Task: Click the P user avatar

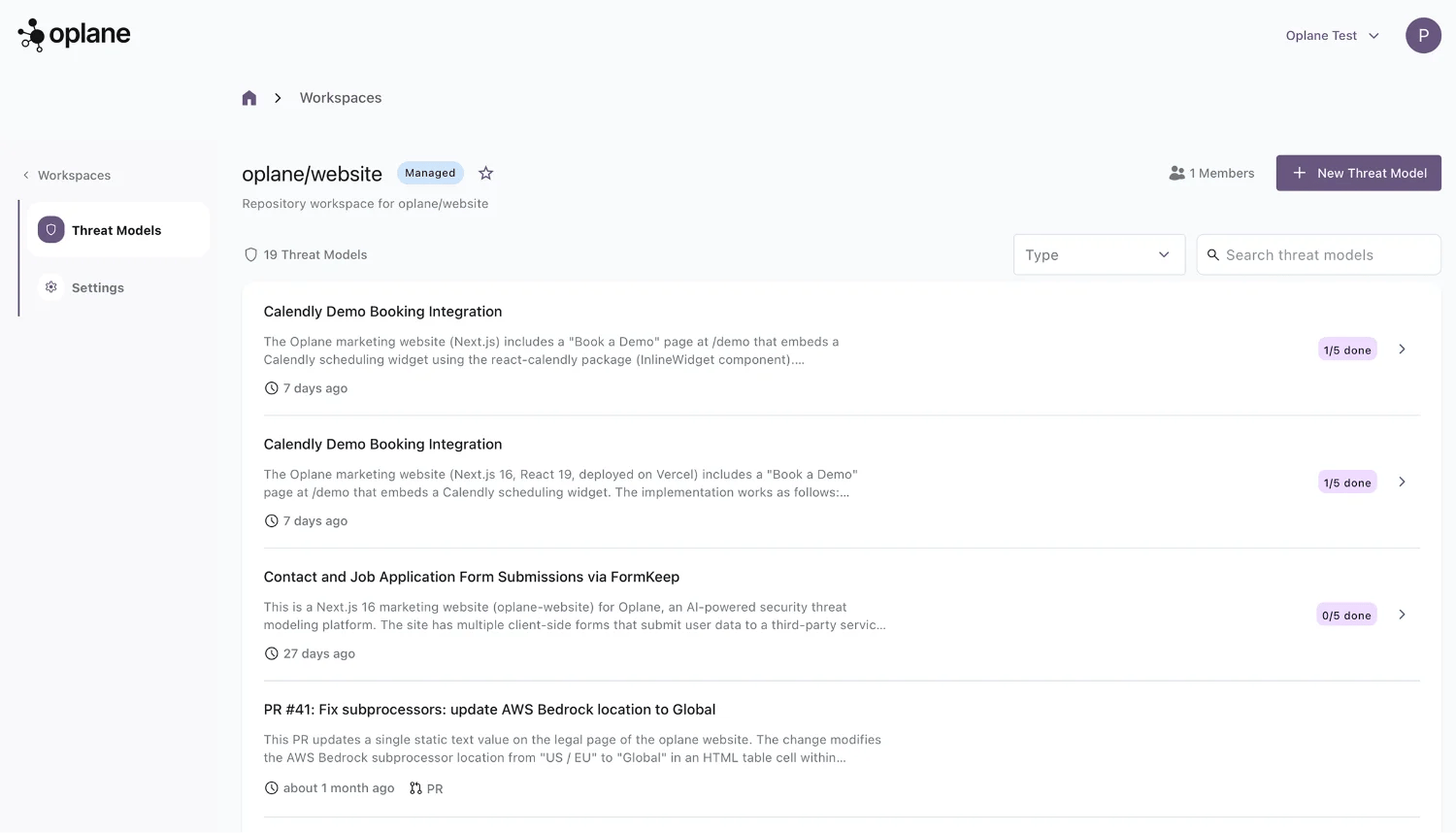Action: click(1423, 36)
